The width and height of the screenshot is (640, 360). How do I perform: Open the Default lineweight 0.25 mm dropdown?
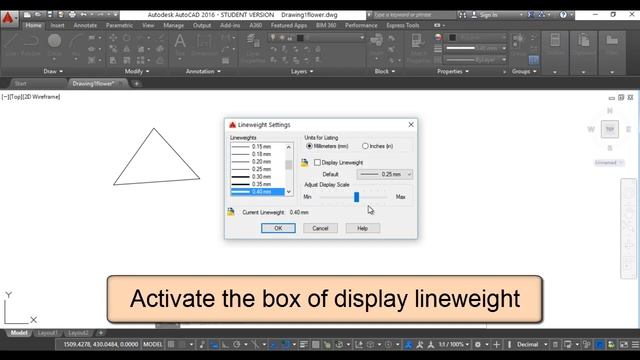(384, 174)
